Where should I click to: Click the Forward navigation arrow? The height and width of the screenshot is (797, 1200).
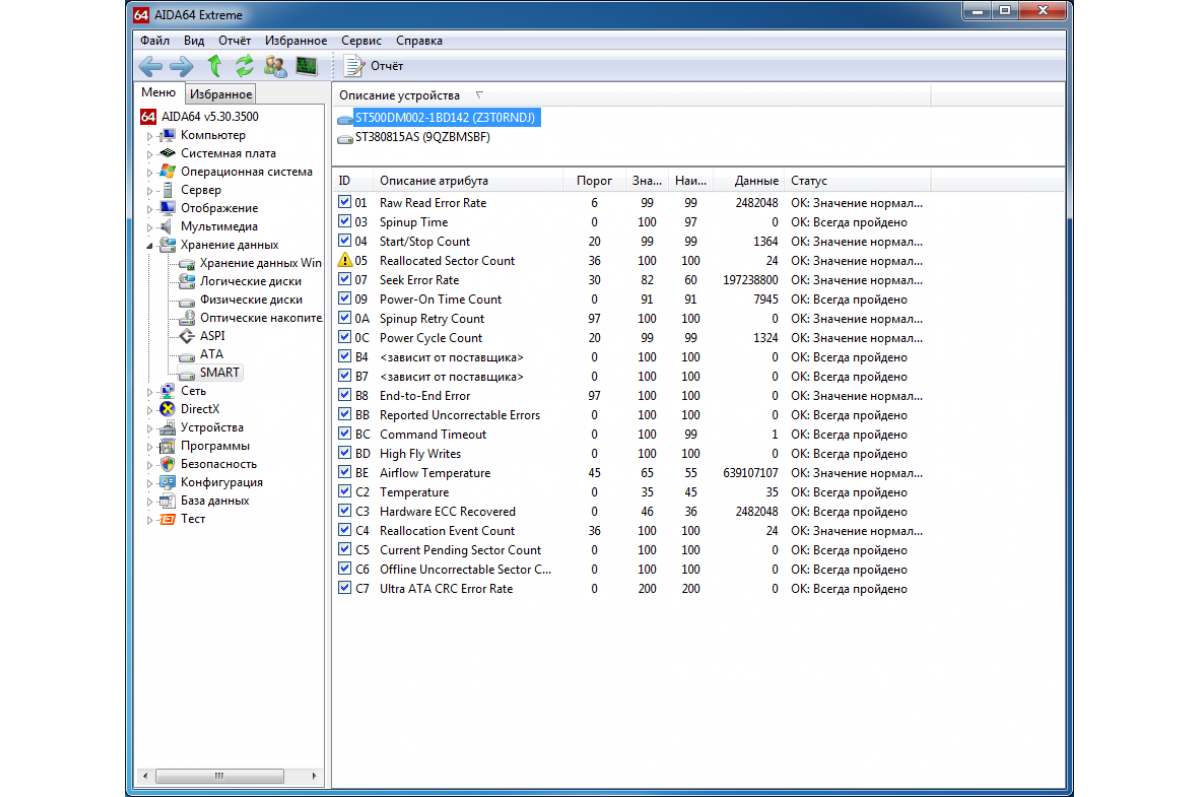[181, 67]
